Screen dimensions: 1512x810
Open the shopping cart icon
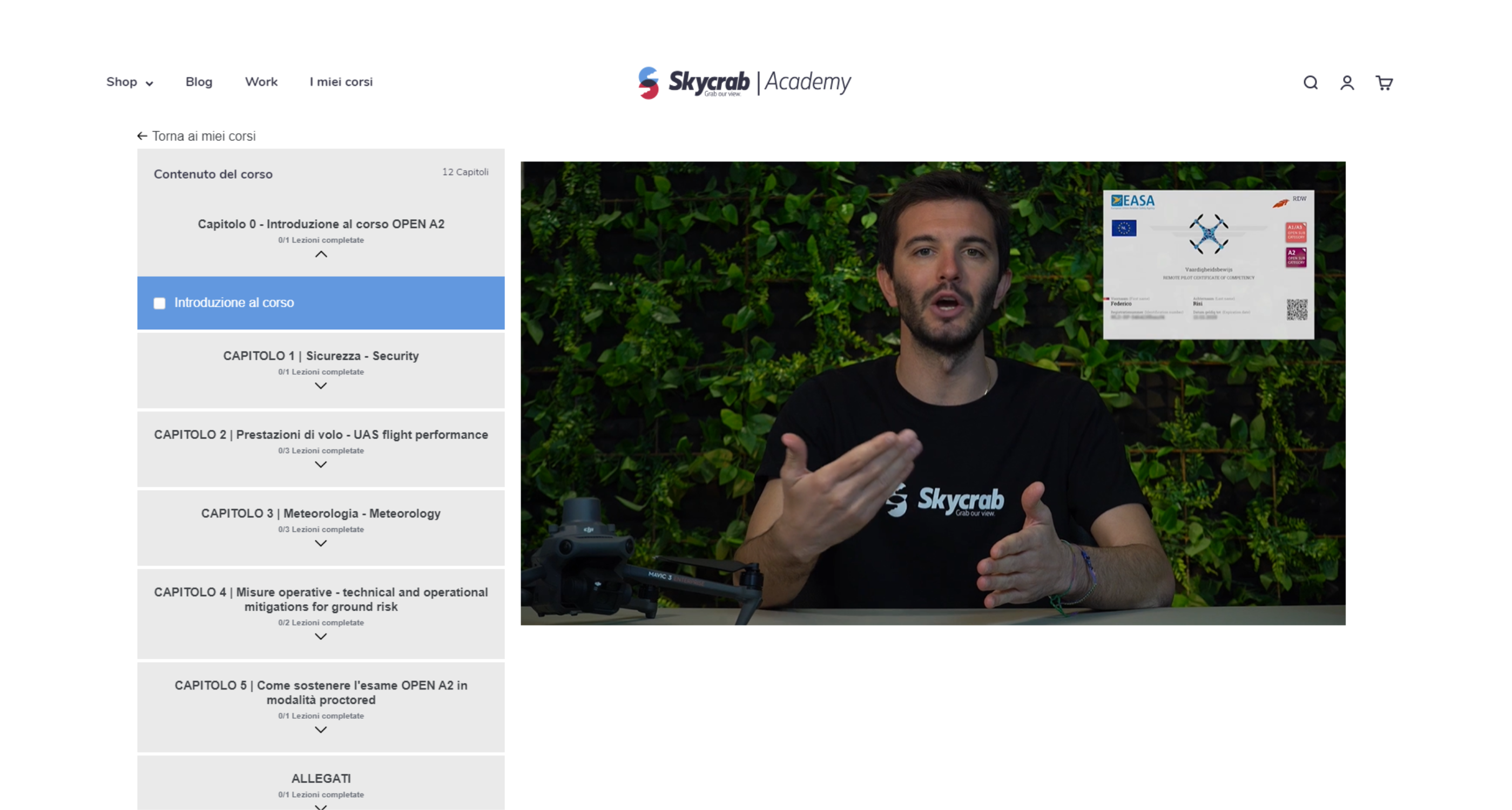tap(1383, 83)
